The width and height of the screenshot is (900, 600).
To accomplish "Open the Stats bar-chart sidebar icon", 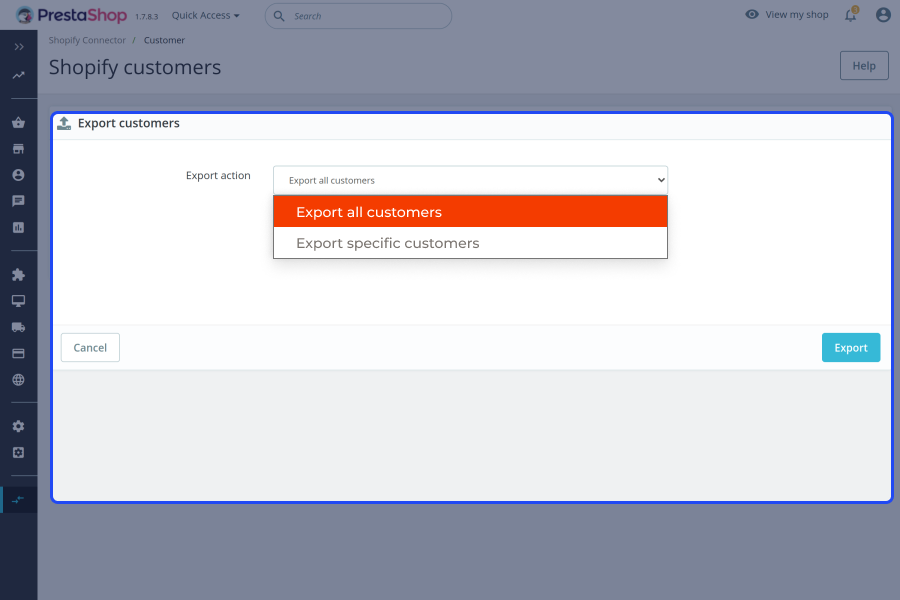I will pyautogui.click(x=18, y=227).
